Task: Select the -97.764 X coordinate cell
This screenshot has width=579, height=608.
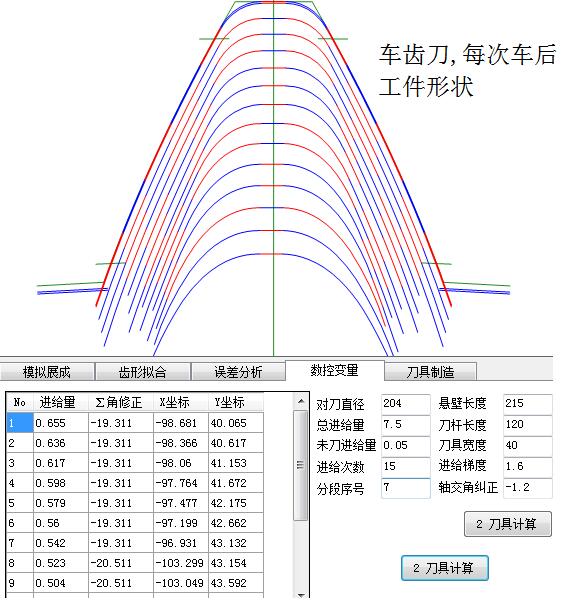Action: tap(181, 483)
